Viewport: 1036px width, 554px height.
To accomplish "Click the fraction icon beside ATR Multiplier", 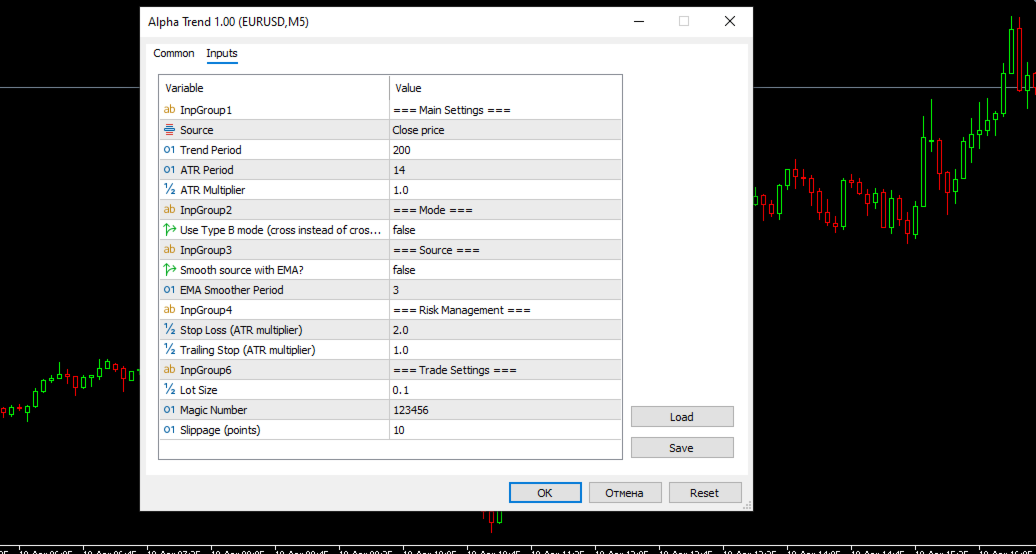I will click(x=169, y=190).
